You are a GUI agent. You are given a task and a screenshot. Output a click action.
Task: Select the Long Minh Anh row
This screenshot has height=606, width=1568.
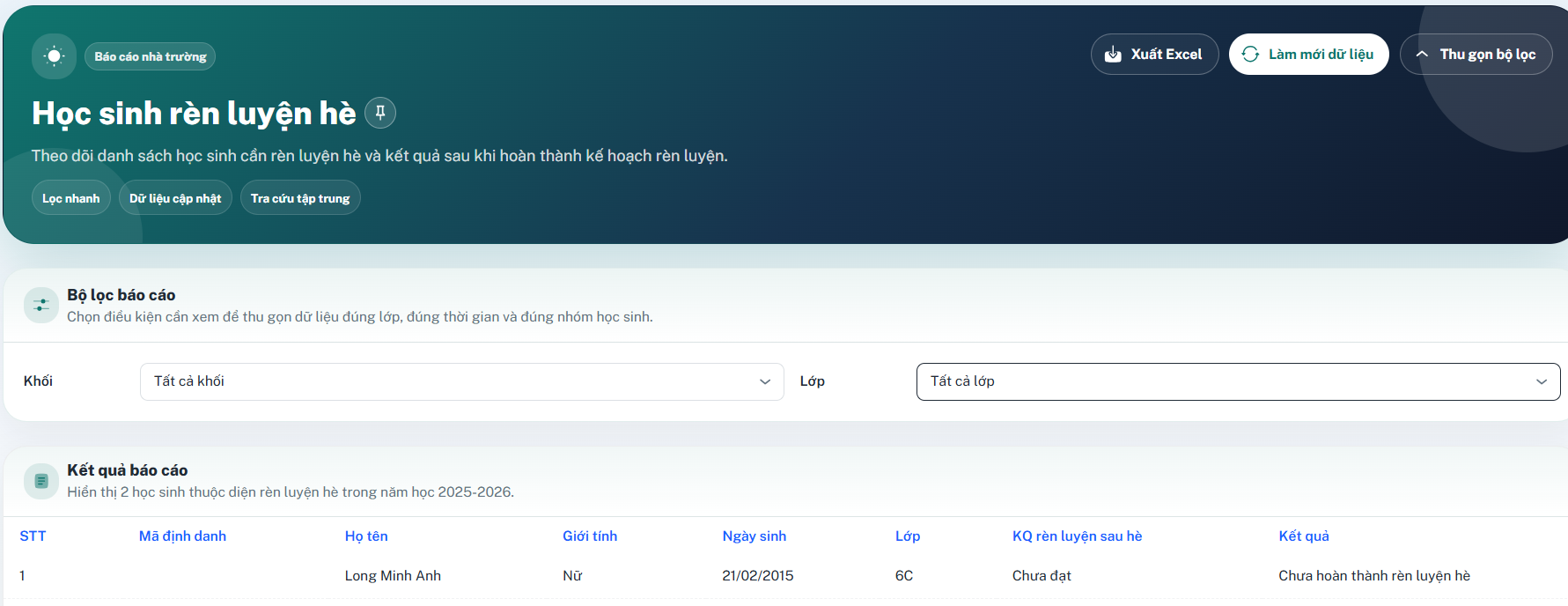coord(784,575)
